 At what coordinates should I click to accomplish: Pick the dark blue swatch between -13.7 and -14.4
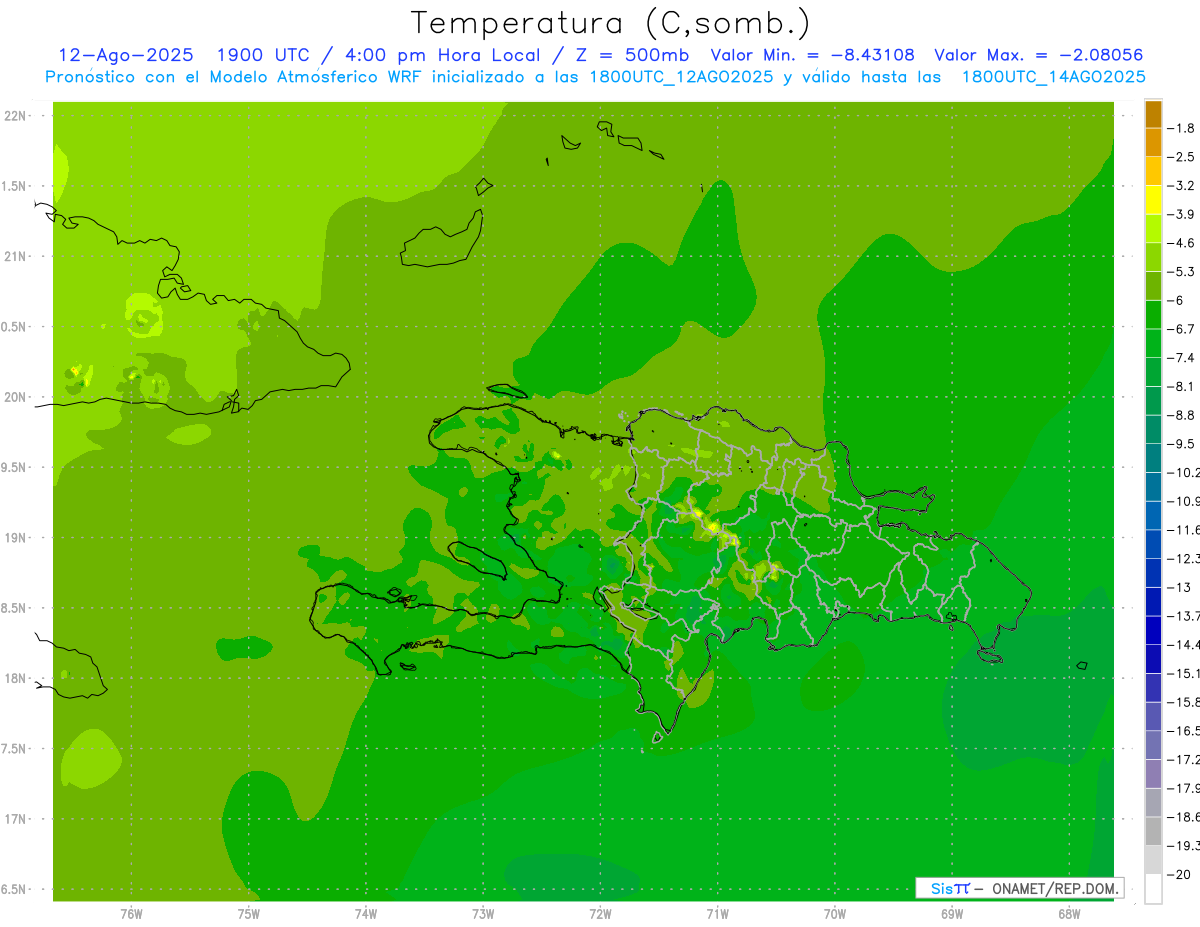pos(1153,630)
